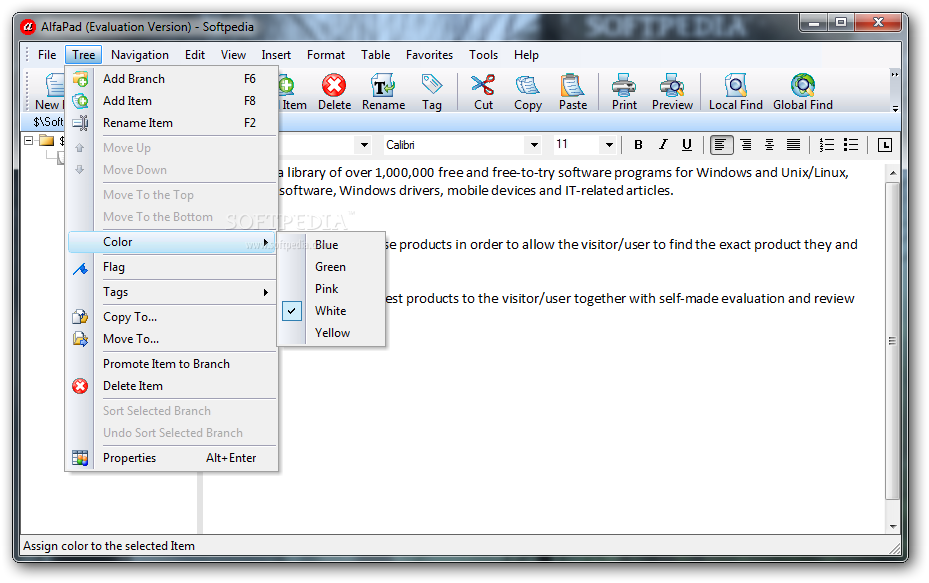929x583 pixels.
Task: Choose Add Item menu entry
Action: [x=172, y=101]
